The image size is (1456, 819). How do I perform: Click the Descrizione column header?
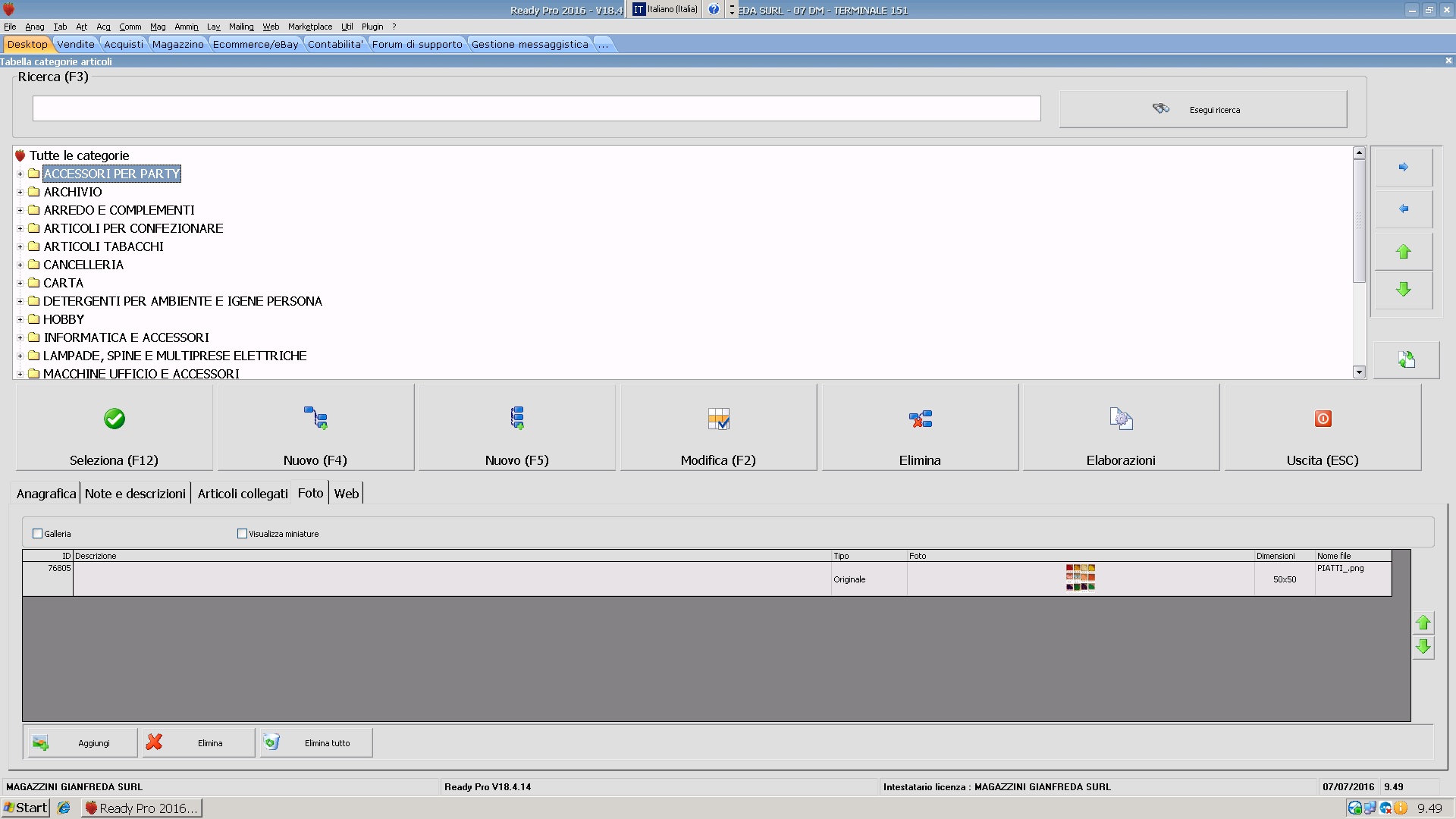453,556
